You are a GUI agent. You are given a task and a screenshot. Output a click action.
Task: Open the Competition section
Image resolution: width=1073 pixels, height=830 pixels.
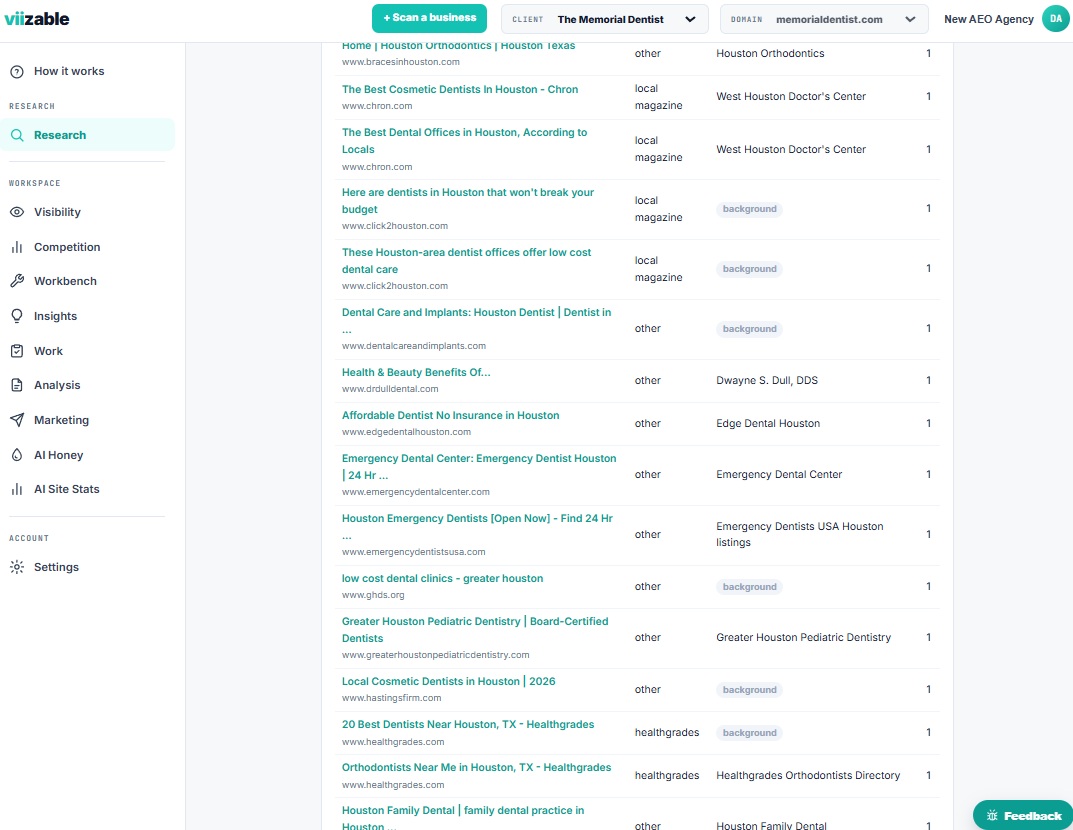(67, 247)
